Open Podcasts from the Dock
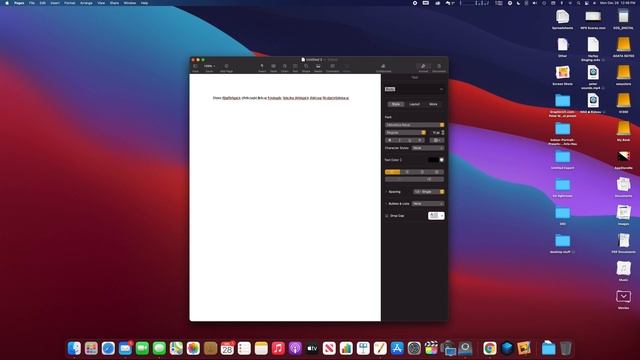 coord(295,348)
